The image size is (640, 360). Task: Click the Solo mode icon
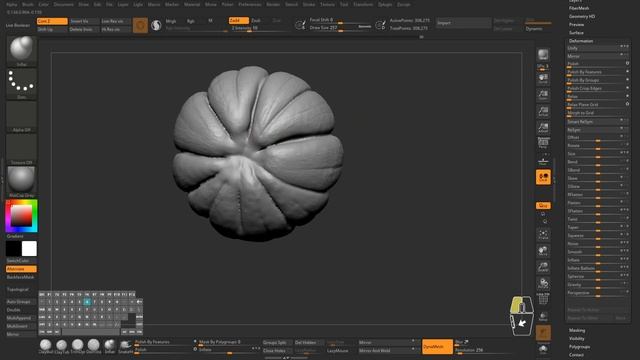pos(543,349)
